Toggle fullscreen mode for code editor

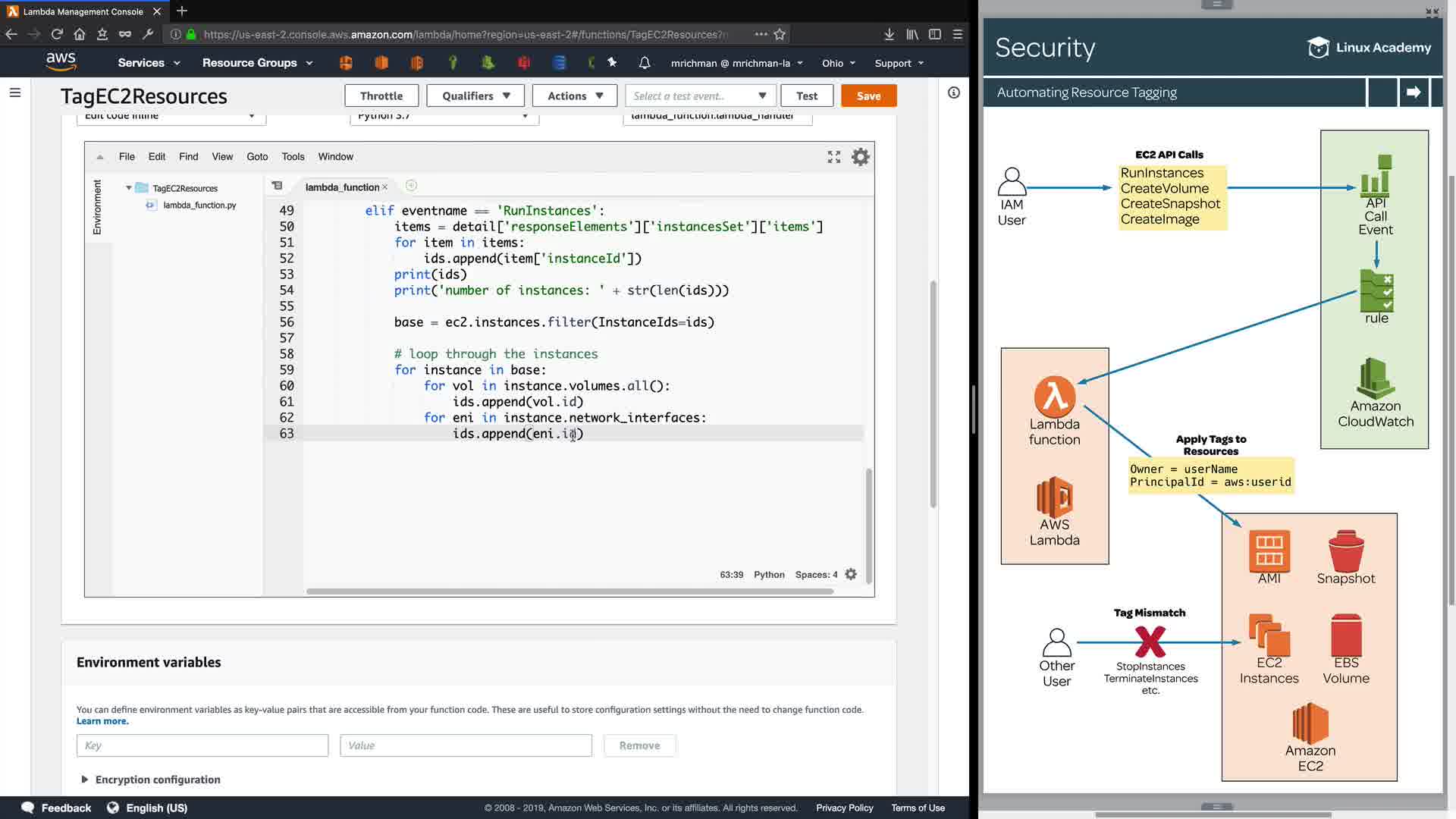pyautogui.click(x=834, y=157)
